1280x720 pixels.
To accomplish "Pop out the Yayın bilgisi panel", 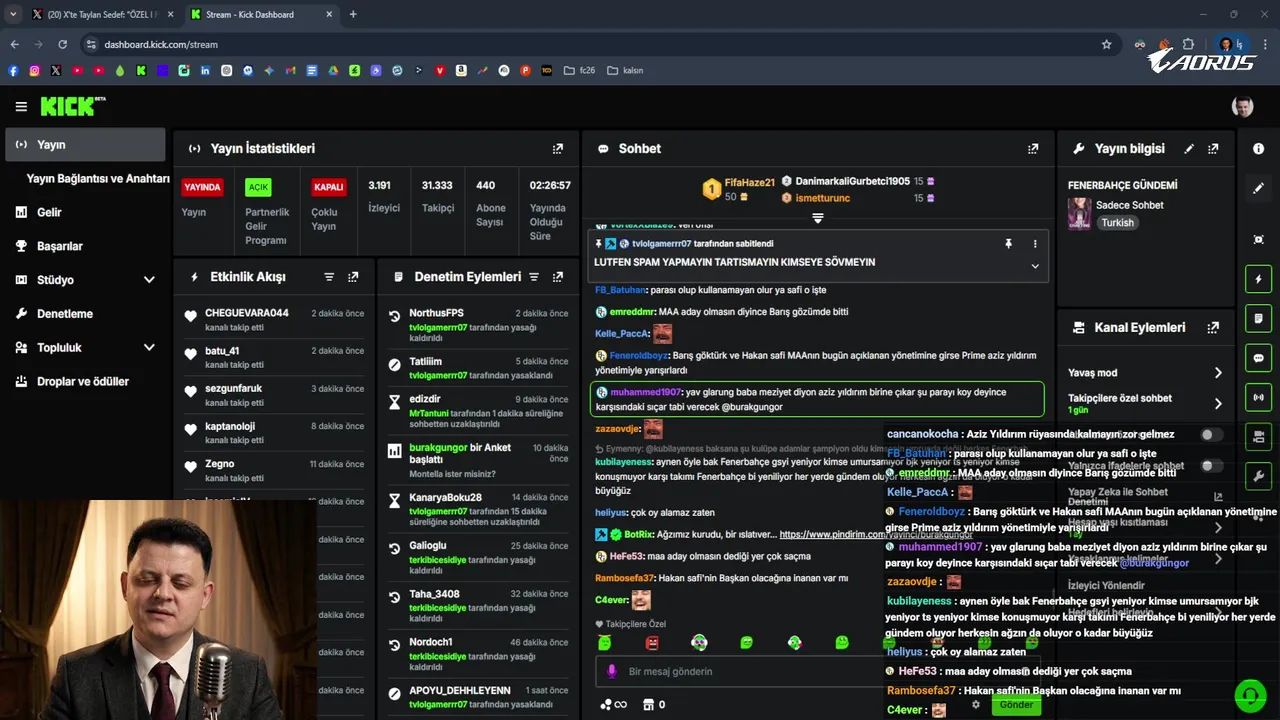I will point(1213,148).
